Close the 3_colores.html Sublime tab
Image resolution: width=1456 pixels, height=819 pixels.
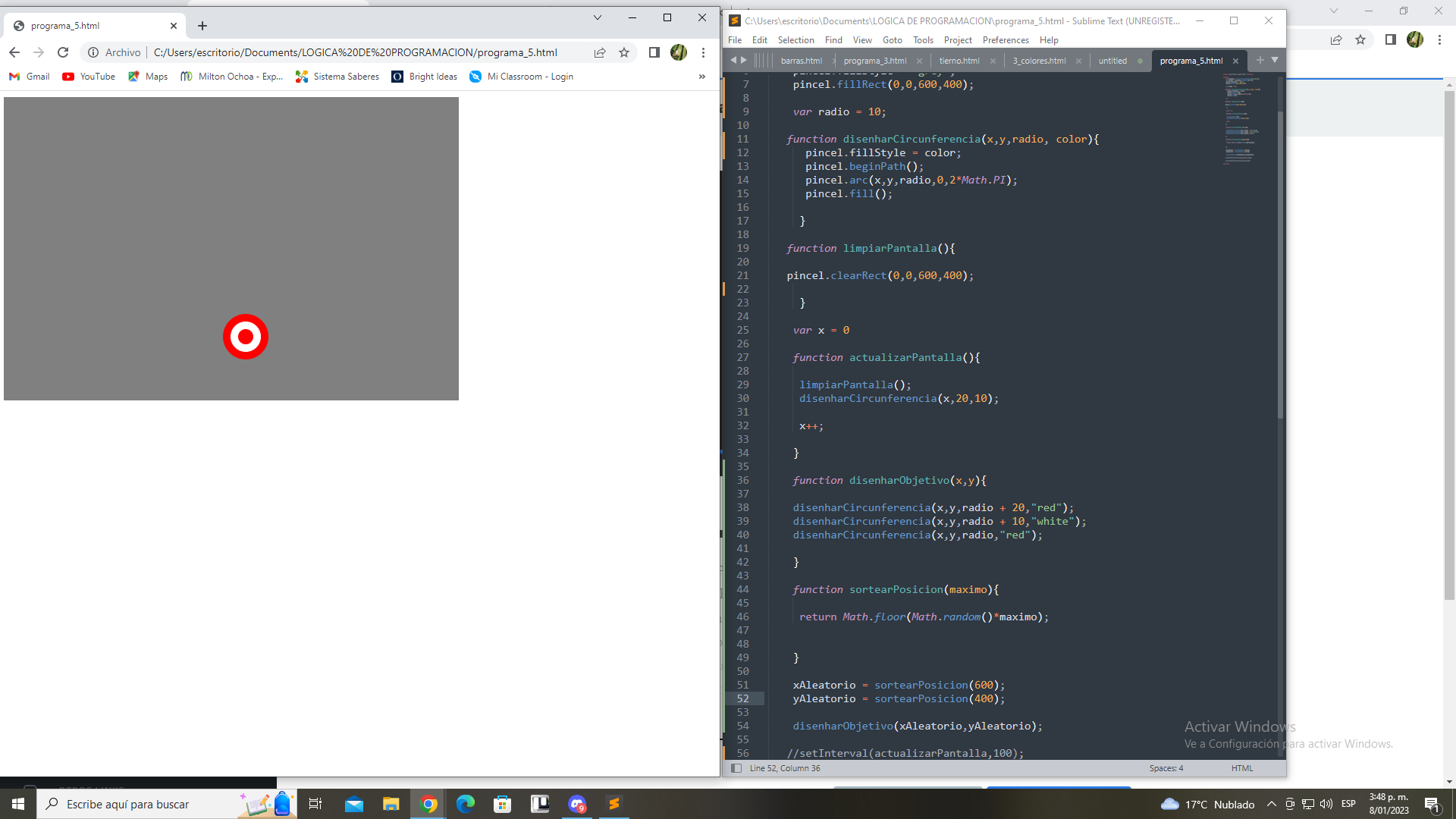click(x=1078, y=61)
